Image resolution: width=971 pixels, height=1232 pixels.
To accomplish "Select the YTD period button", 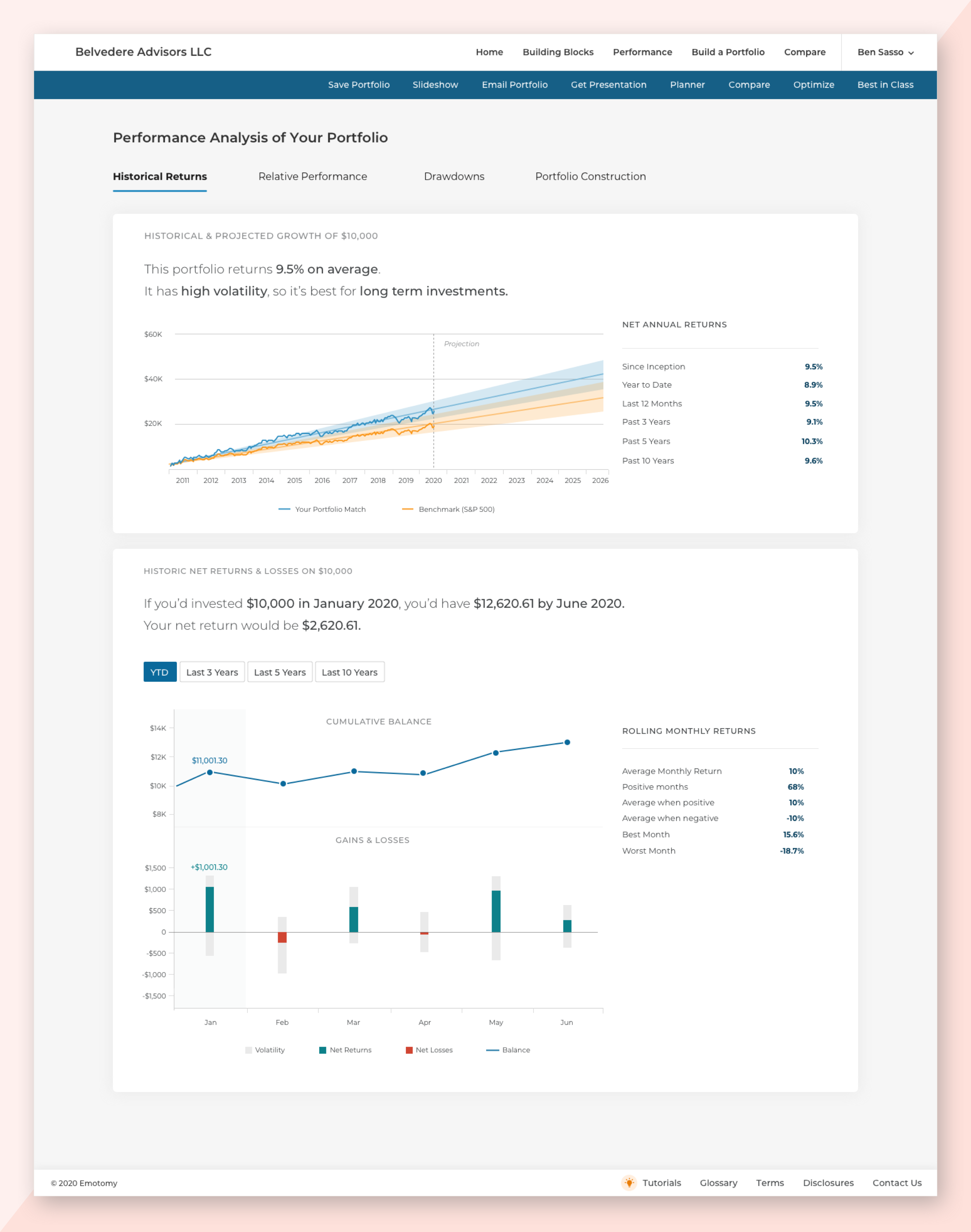I will pyautogui.click(x=160, y=672).
